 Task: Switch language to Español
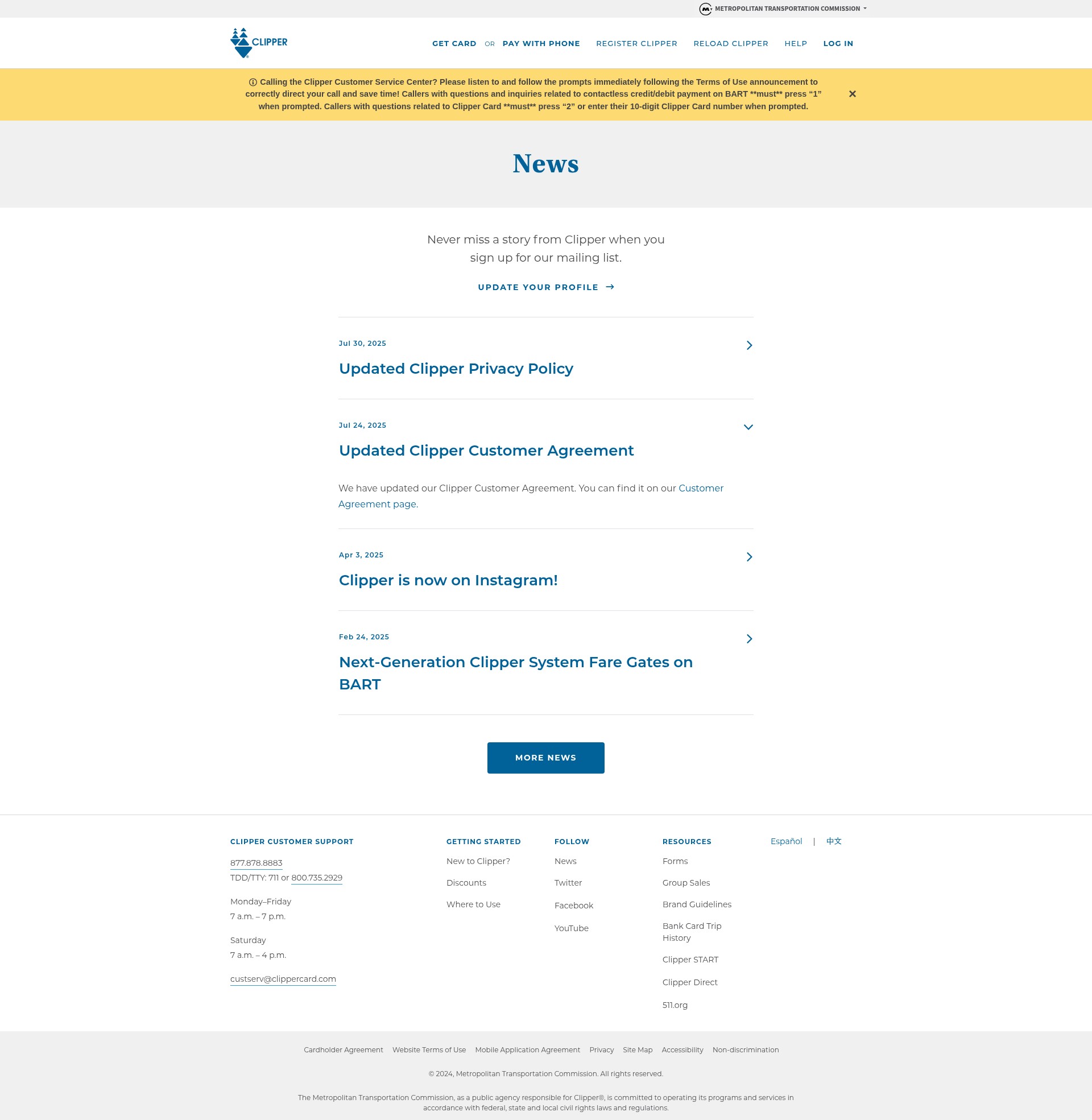[x=786, y=841]
